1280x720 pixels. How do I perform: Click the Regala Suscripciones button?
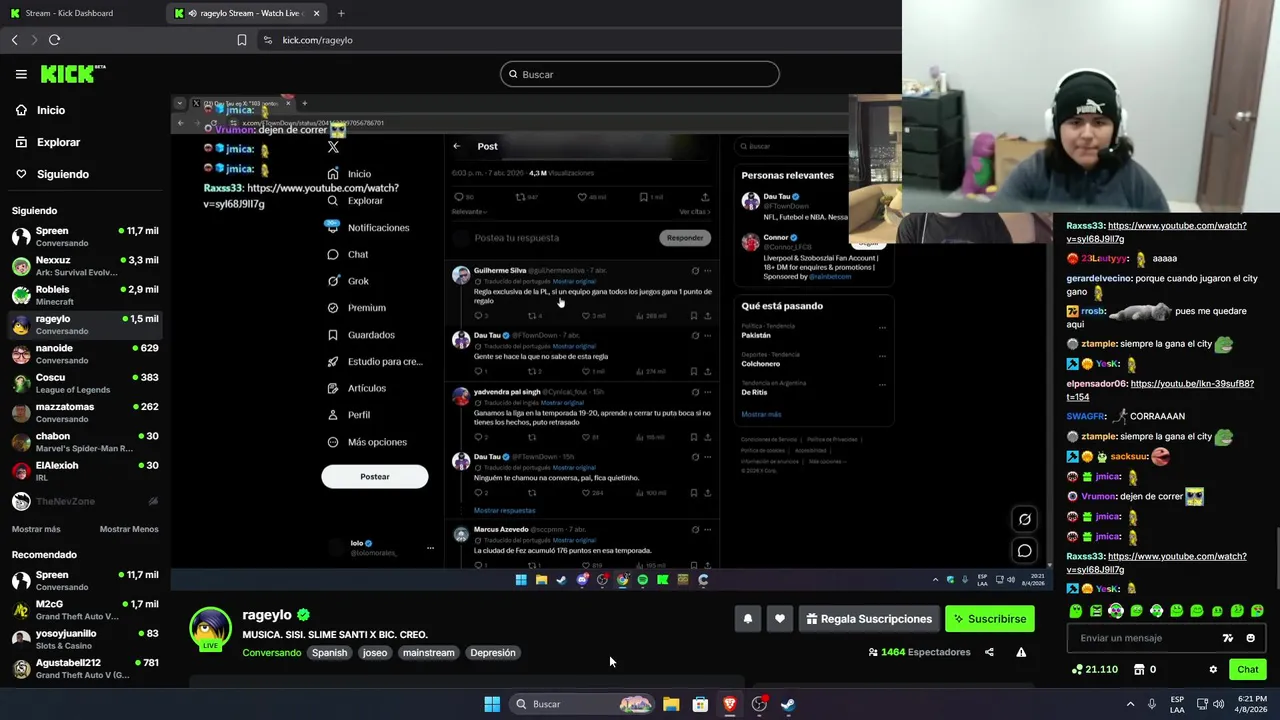pos(867,619)
